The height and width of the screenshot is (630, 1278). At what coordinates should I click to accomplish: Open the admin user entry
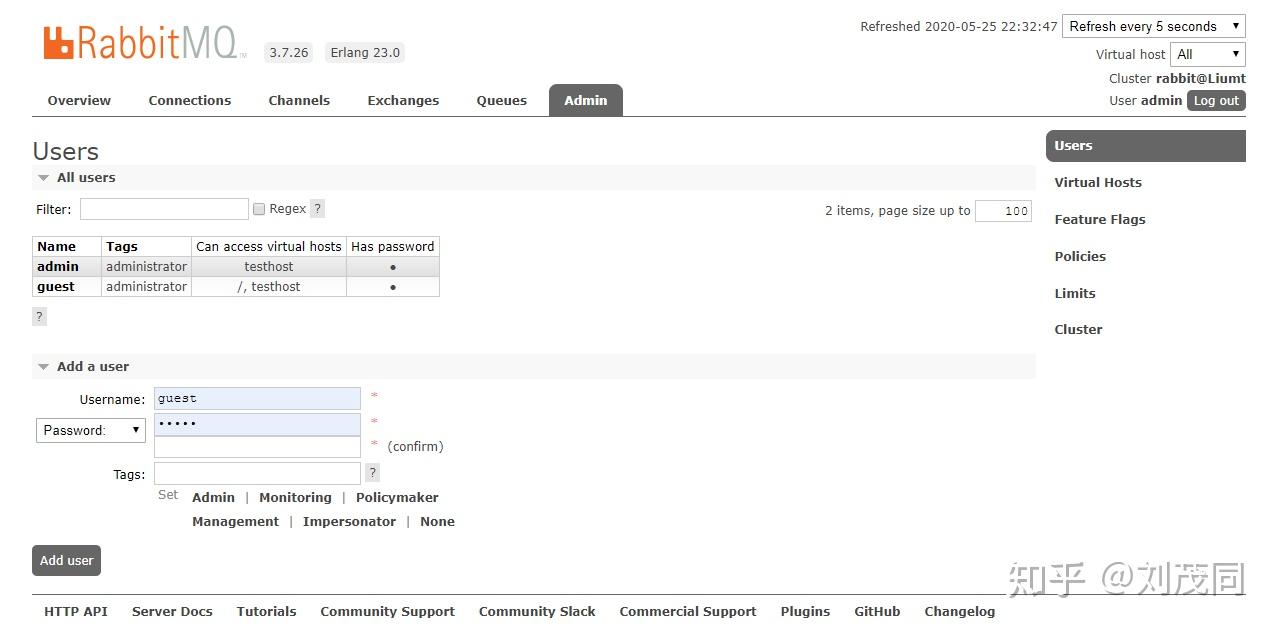coord(58,266)
